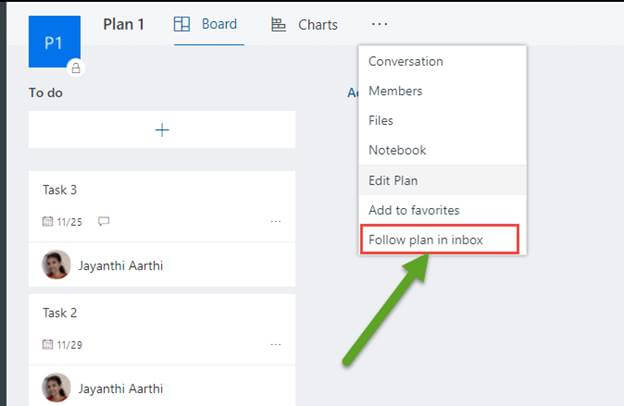Choose Add to favorites
Viewport: 624px width, 406px height.
coord(443,210)
